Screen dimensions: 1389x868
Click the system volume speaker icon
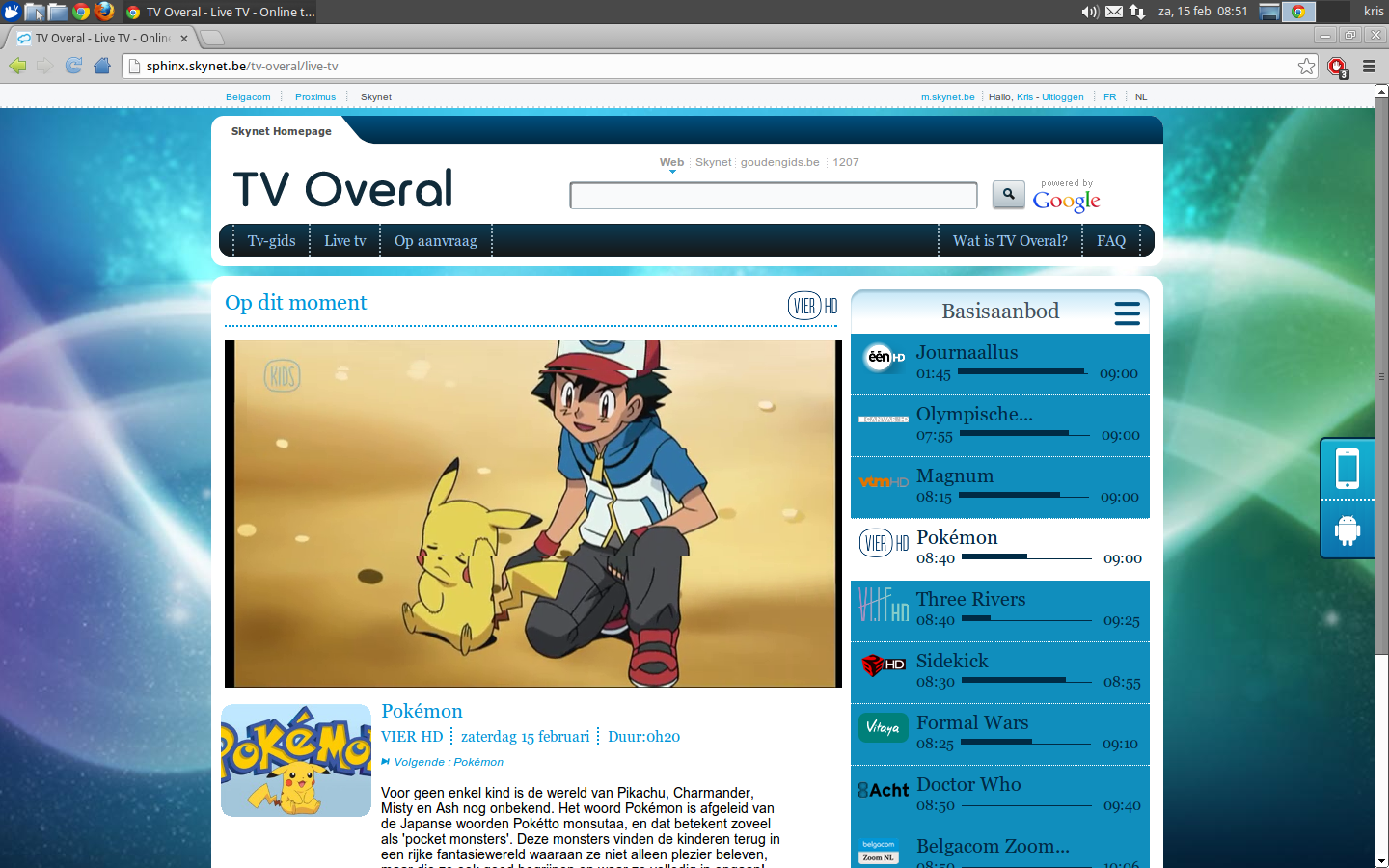[x=1089, y=12]
